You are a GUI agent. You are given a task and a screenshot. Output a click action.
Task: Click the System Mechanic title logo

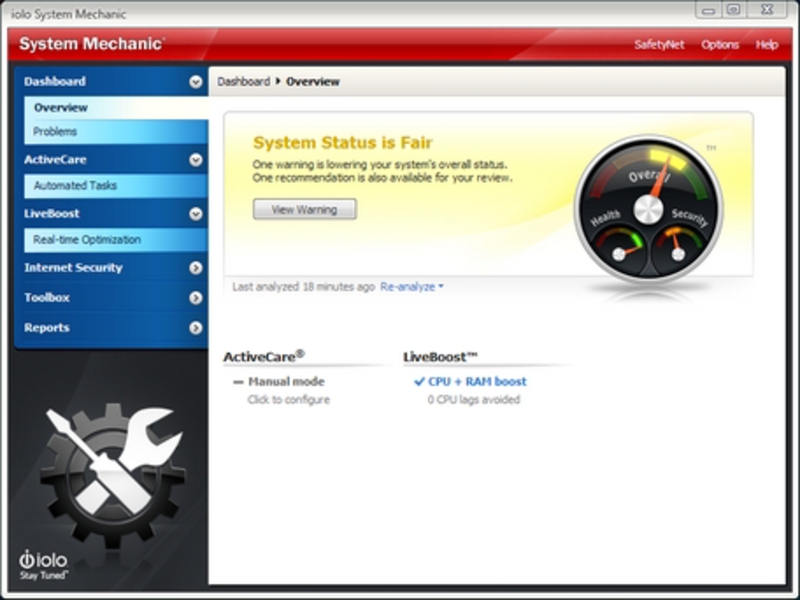tap(92, 44)
